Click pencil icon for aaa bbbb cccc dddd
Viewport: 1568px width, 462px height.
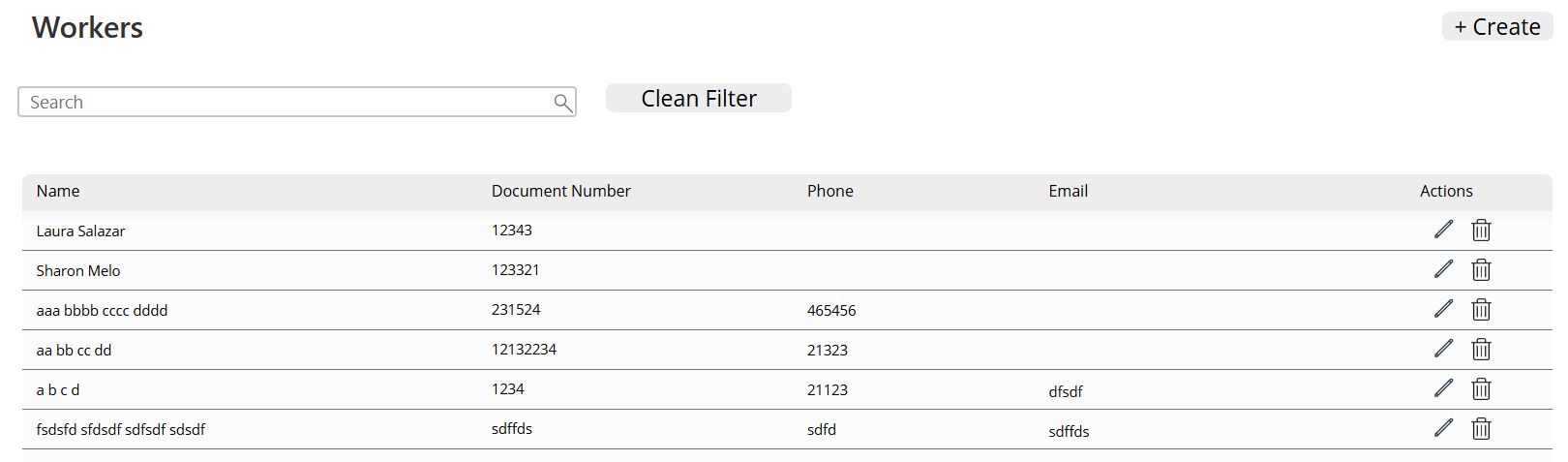pos(1443,309)
